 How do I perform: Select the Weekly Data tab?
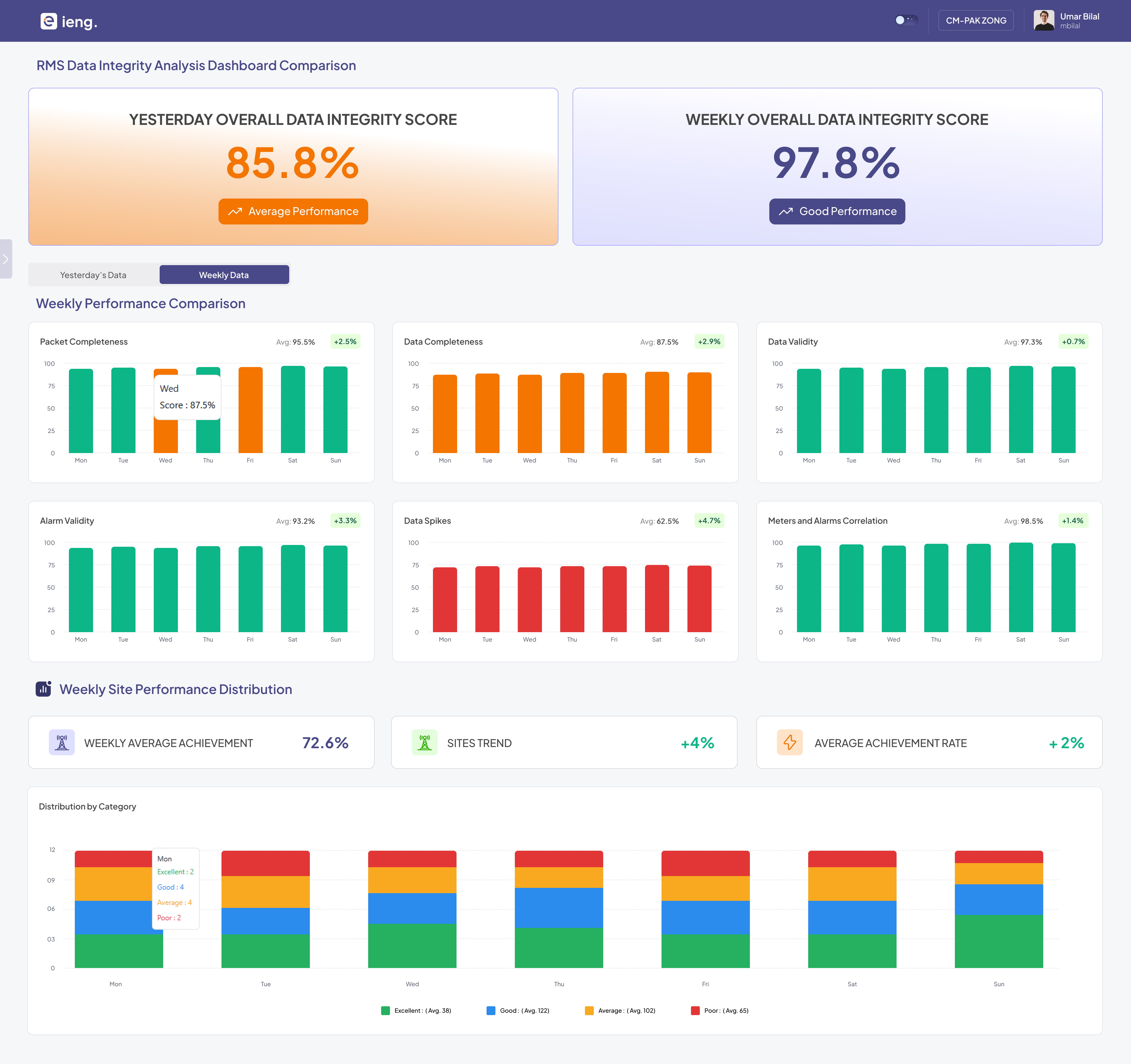224,275
